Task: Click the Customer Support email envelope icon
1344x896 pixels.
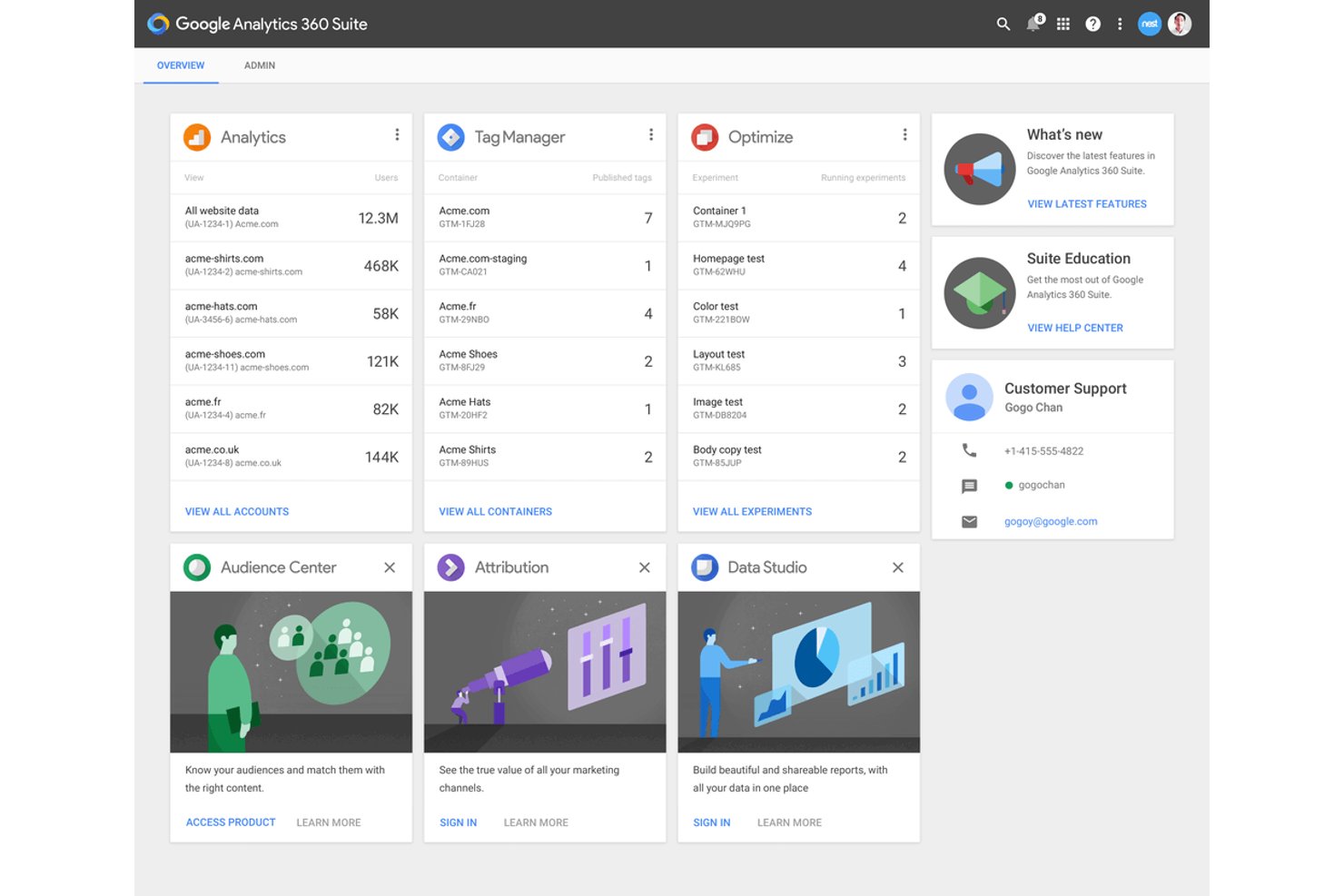Action: pyautogui.click(x=969, y=522)
